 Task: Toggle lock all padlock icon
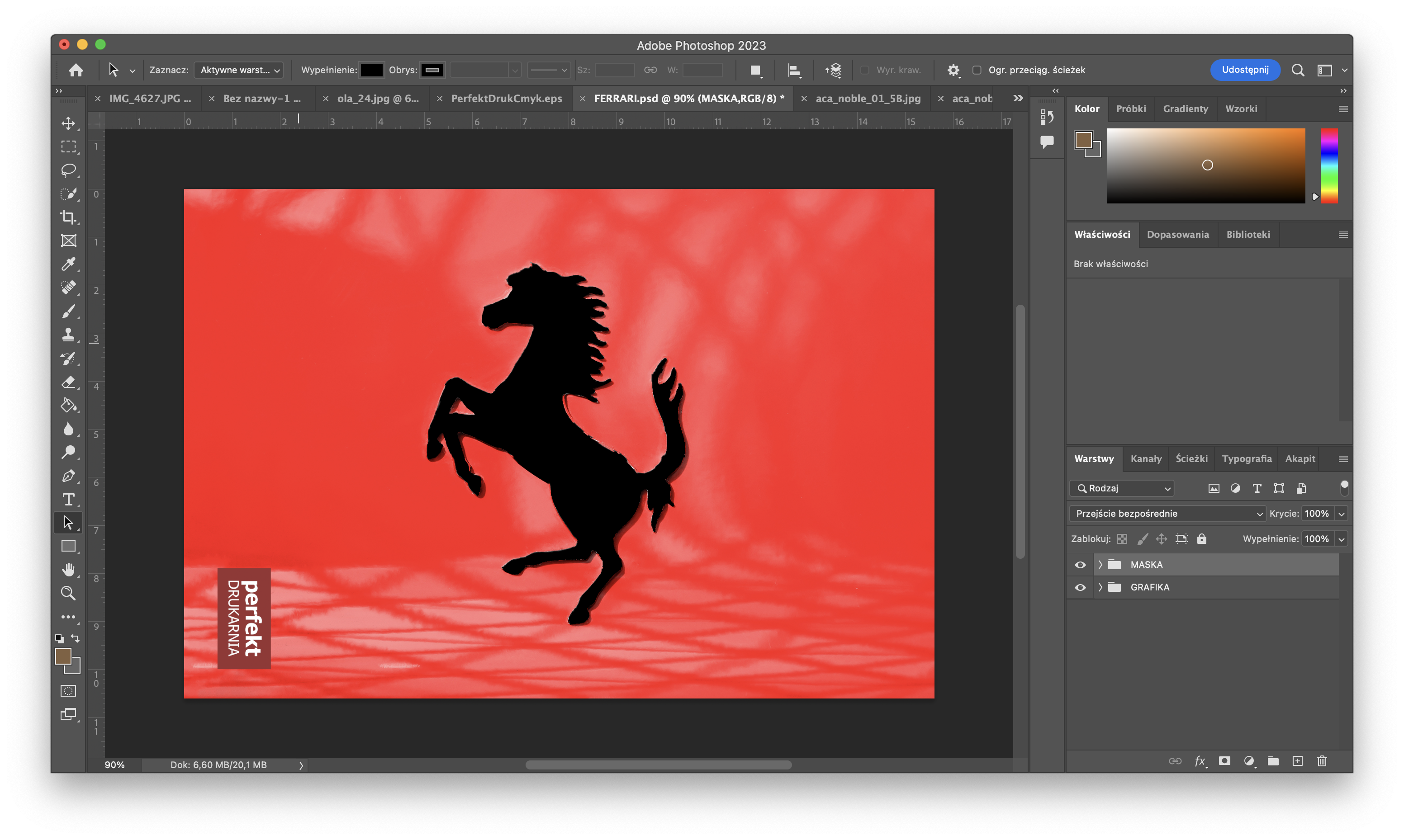coord(1201,539)
